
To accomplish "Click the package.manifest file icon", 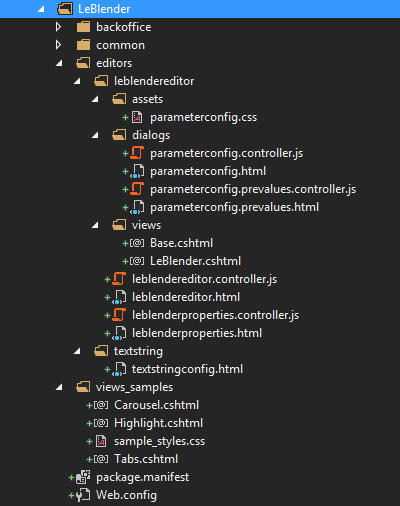I will pyautogui.click(x=83, y=477).
